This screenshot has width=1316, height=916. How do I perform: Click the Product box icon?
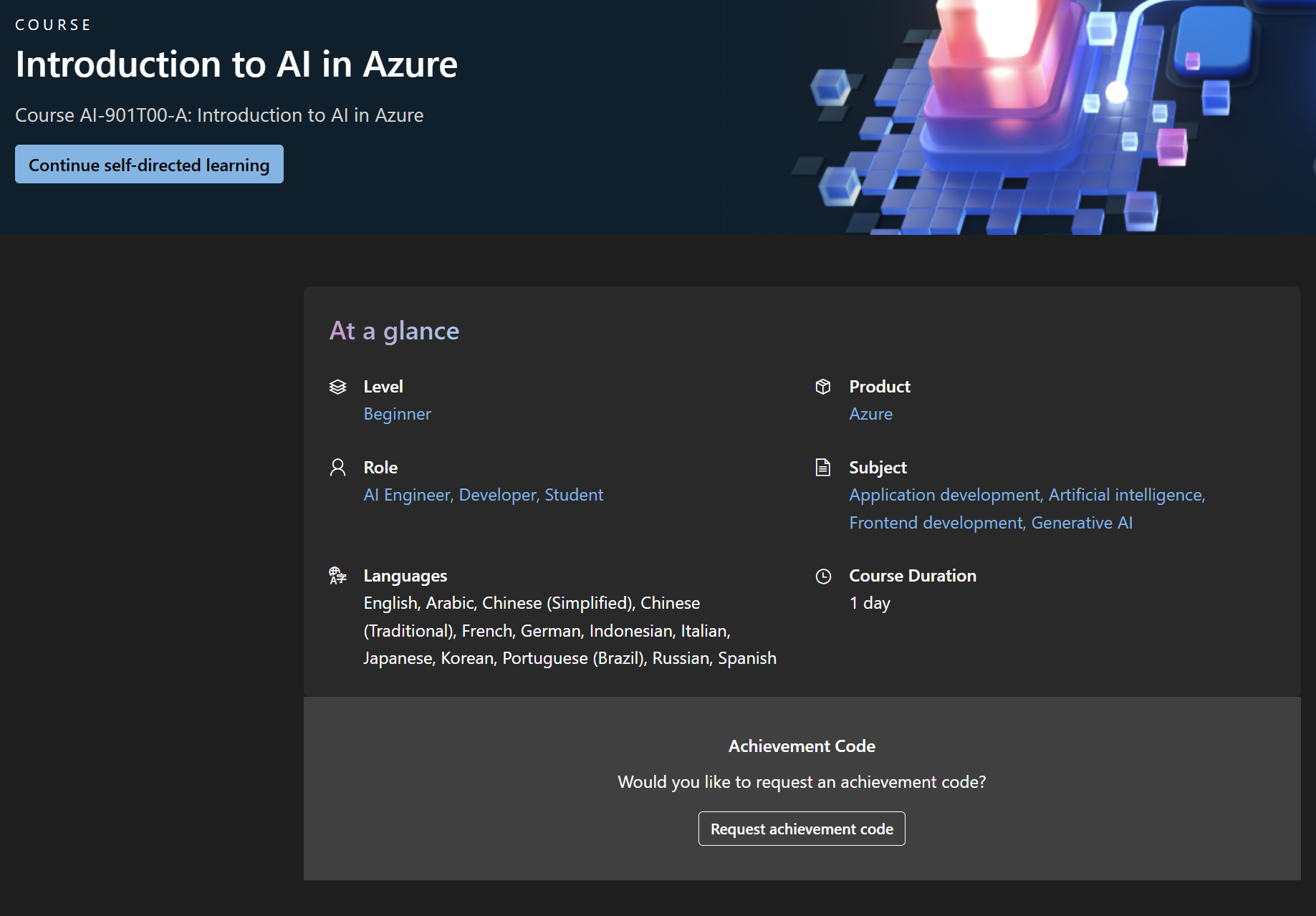coord(823,387)
